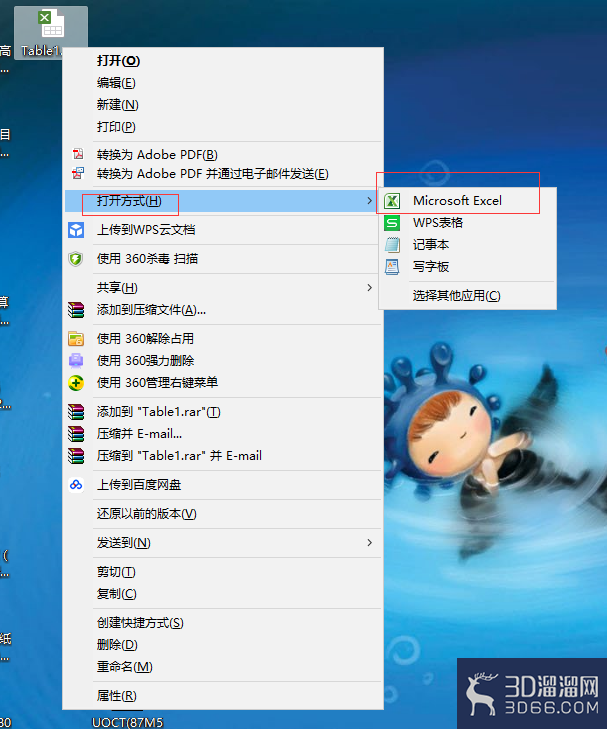Click the 360 解除占用 folder icon
The width and height of the screenshot is (607, 729).
click(x=76, y=338)
